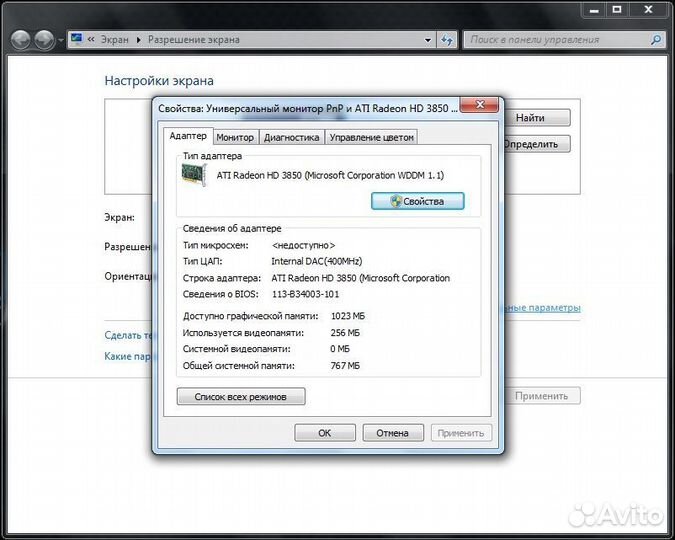Click the Internal DAC(400MHz) value
The width and height of the screenshot is (675, 540).
click(x=316, y=261)
